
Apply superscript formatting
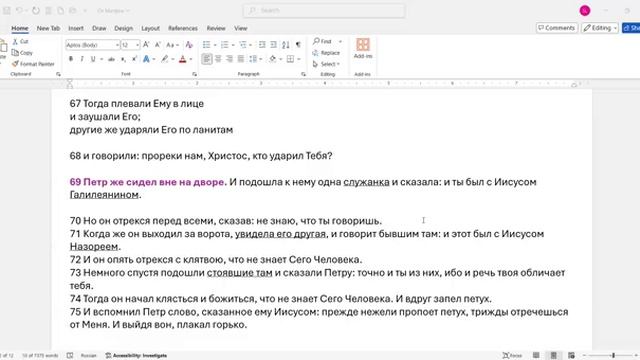tap(133, 60)
